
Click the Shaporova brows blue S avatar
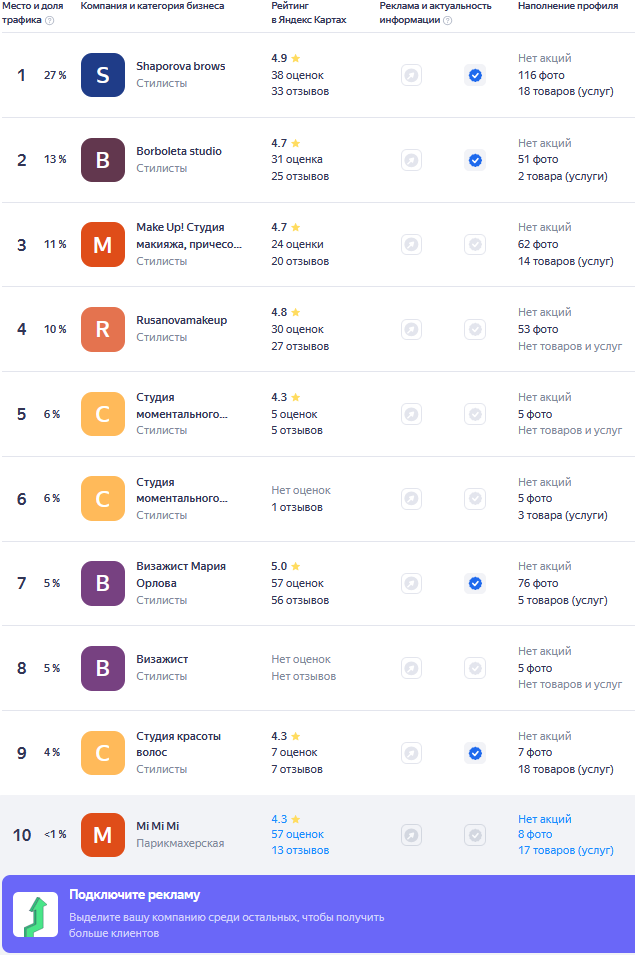click(x=103, y=75)
